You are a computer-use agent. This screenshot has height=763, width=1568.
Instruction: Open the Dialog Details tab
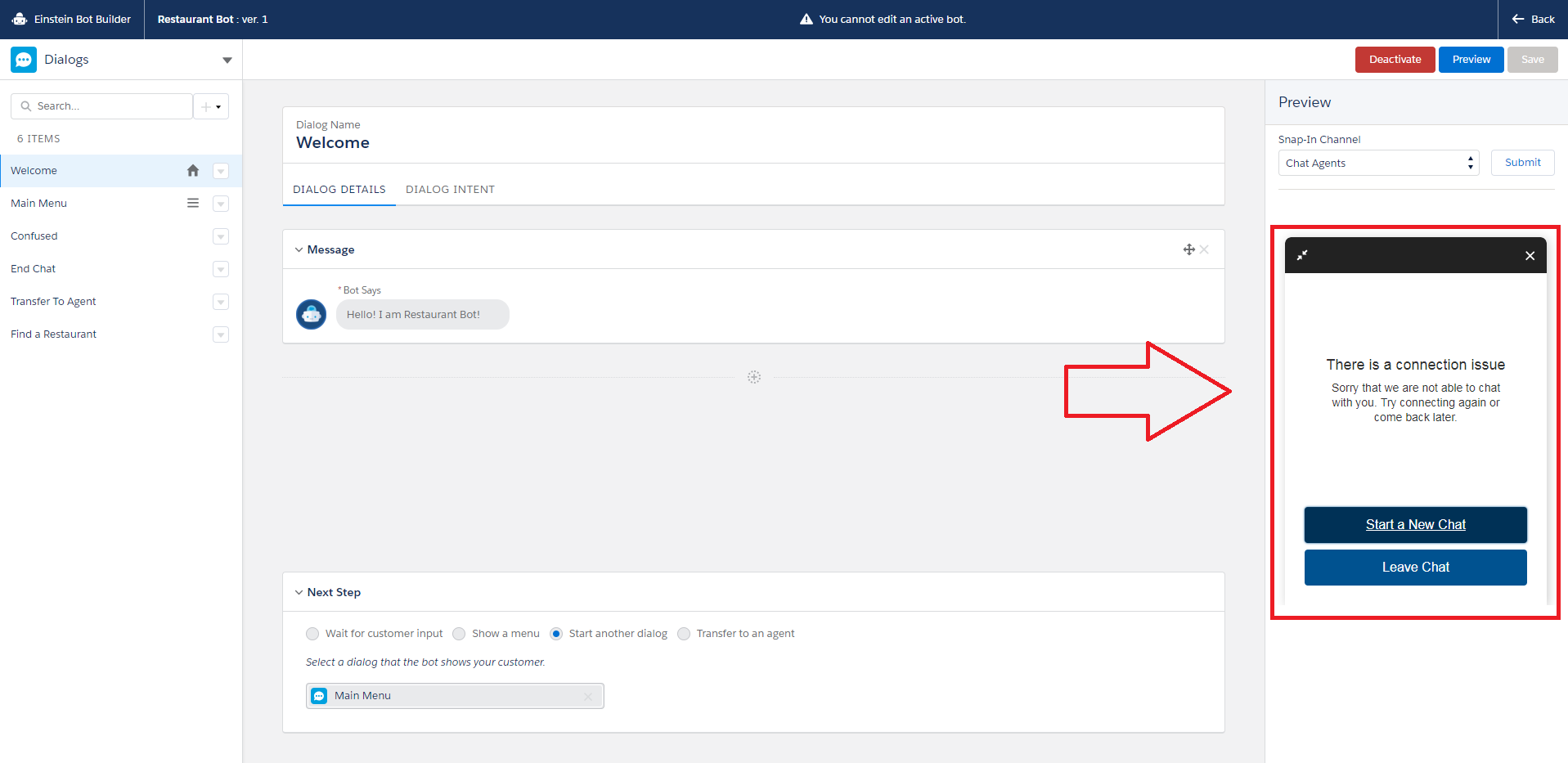pos(339,189)
